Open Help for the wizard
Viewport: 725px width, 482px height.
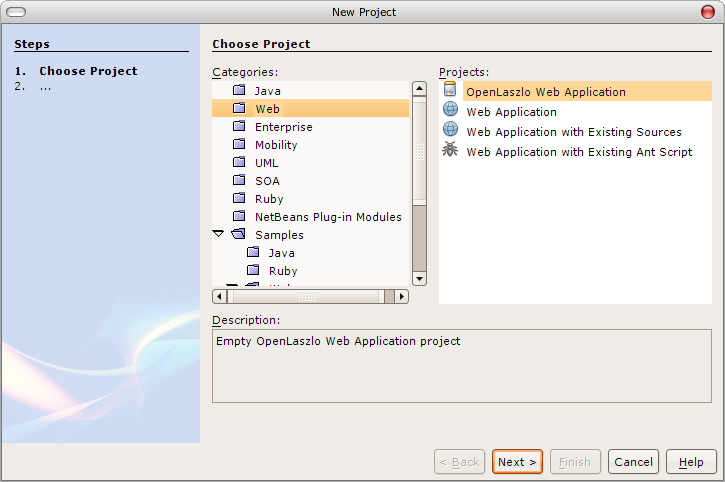[691, 462]
